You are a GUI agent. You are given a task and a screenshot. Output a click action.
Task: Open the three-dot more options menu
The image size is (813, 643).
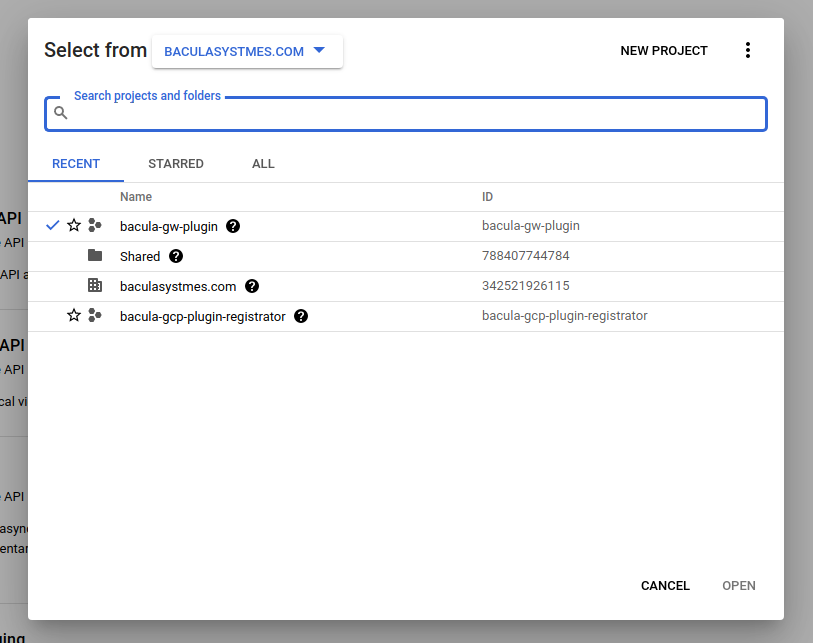(x=748, y=50)
